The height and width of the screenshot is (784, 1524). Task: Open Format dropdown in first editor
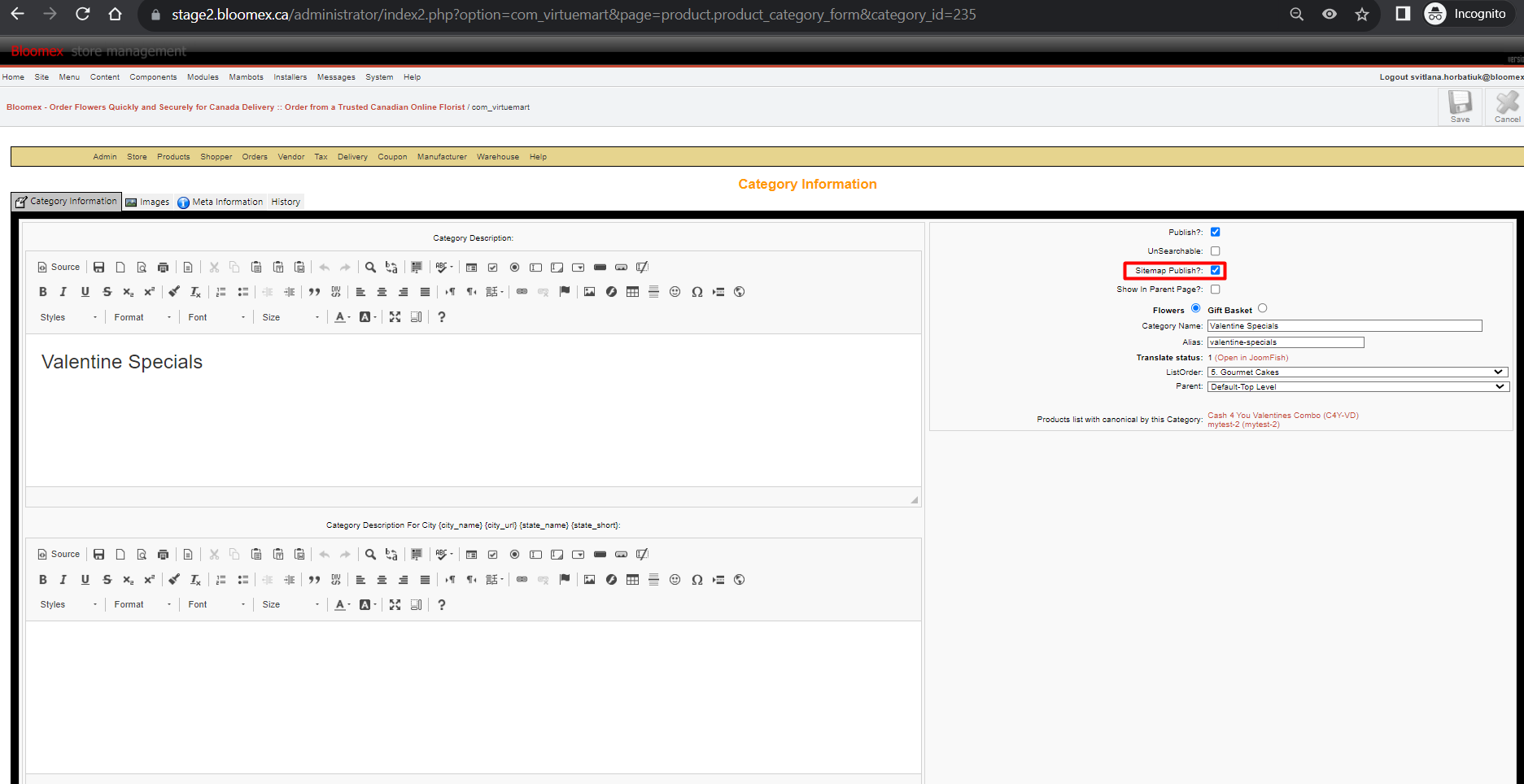(142, 317)
